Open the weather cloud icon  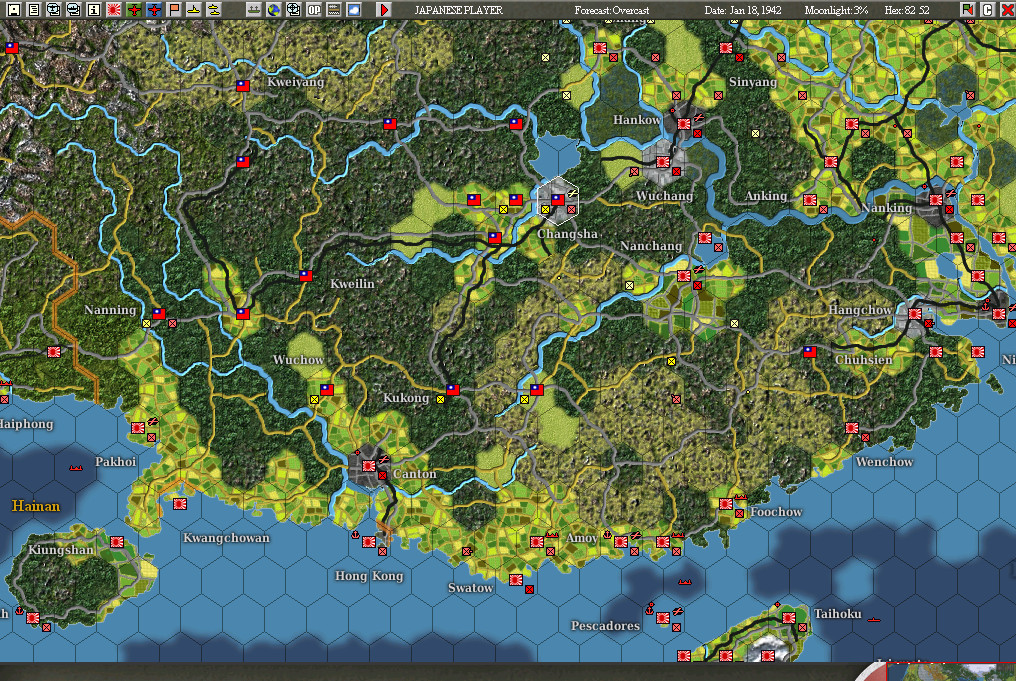tap(354, 10)
